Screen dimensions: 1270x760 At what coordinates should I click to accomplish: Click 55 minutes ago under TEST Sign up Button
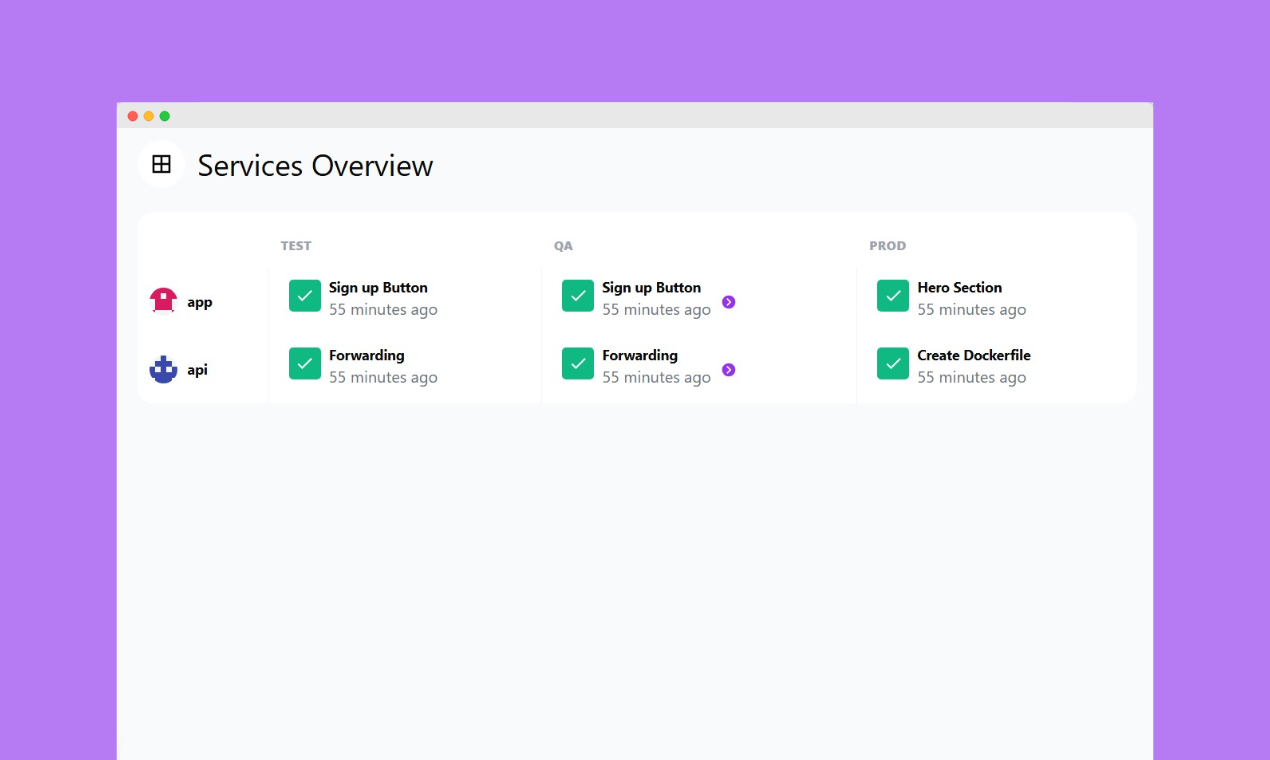[x=383, y=310]
